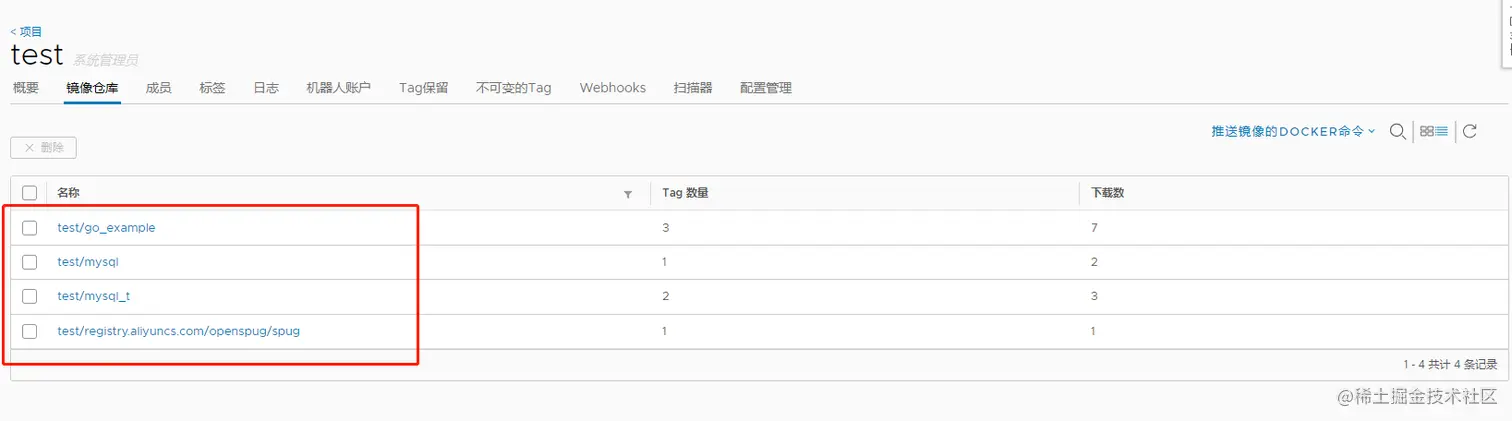Viewport: 1512px width, 421px height.
Task: Open the 概要 tab
Action: pos(26,88)
